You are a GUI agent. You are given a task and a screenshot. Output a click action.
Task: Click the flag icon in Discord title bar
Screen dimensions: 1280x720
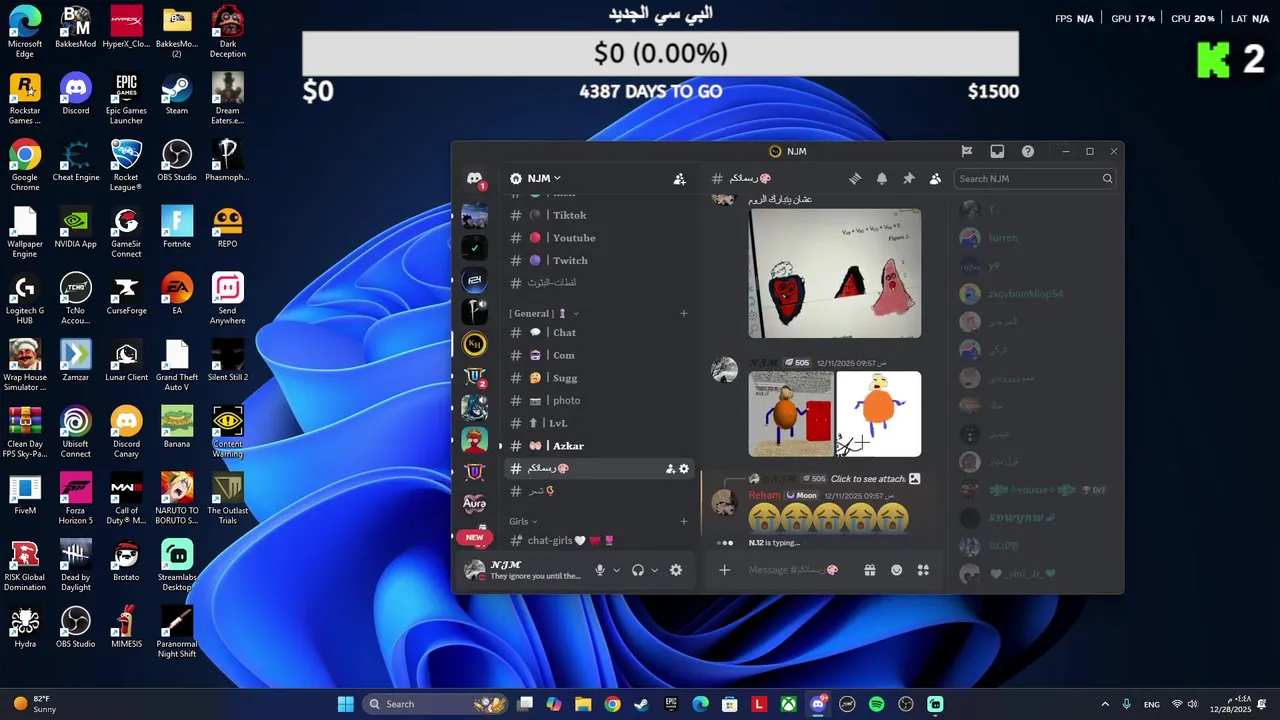point(967,152)
